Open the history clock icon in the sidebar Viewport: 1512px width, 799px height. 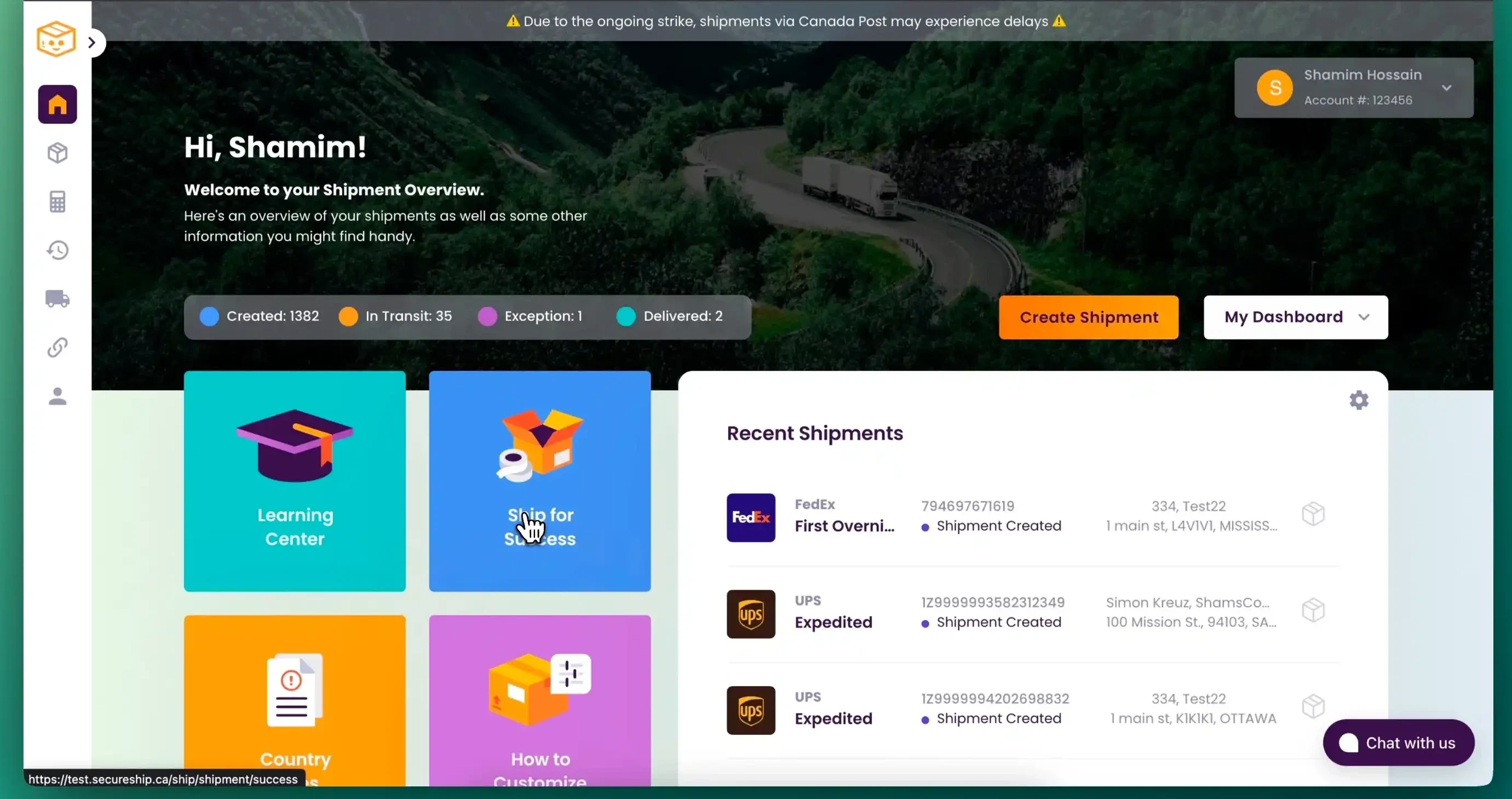[x=57, y=251]
